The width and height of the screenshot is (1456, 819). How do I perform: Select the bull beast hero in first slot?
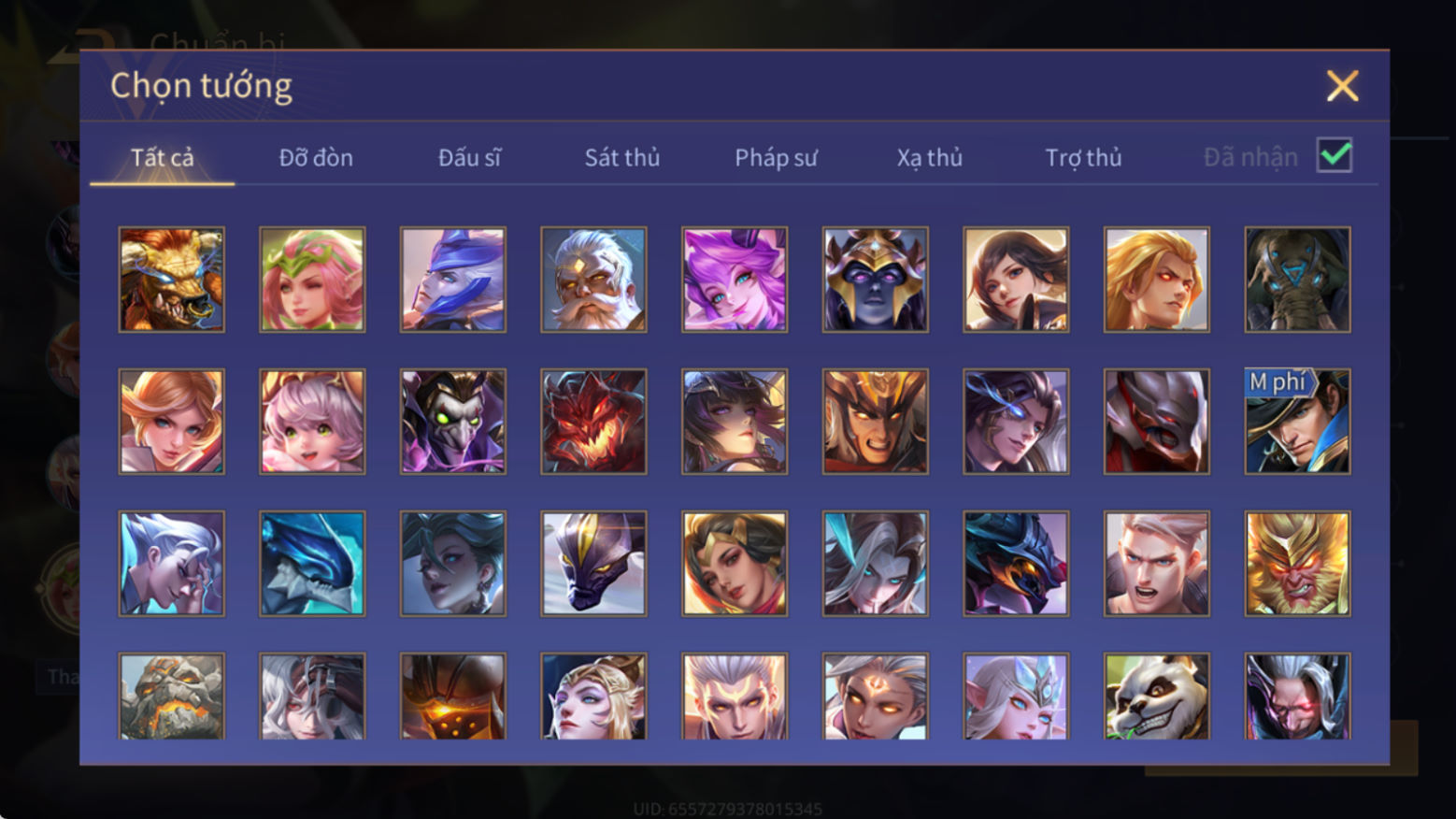171,280
